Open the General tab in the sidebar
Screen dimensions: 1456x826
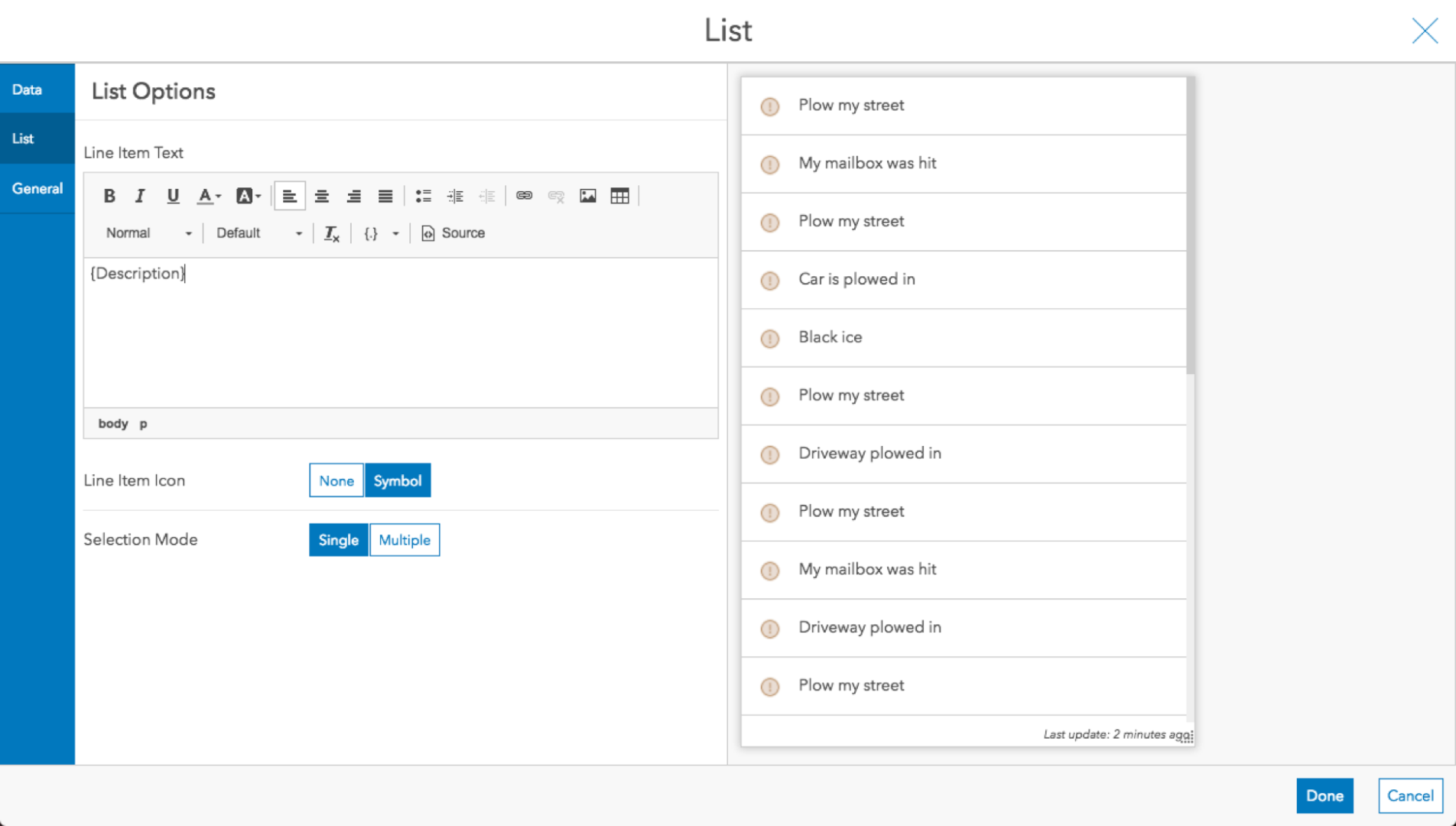(x=37, y=188)
